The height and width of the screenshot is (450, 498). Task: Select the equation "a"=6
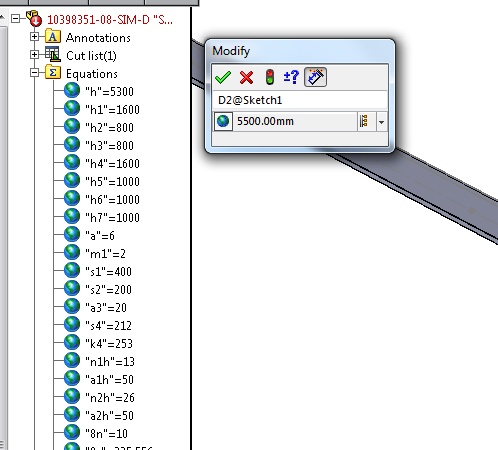pyautogui.click(x=100, y=236)
